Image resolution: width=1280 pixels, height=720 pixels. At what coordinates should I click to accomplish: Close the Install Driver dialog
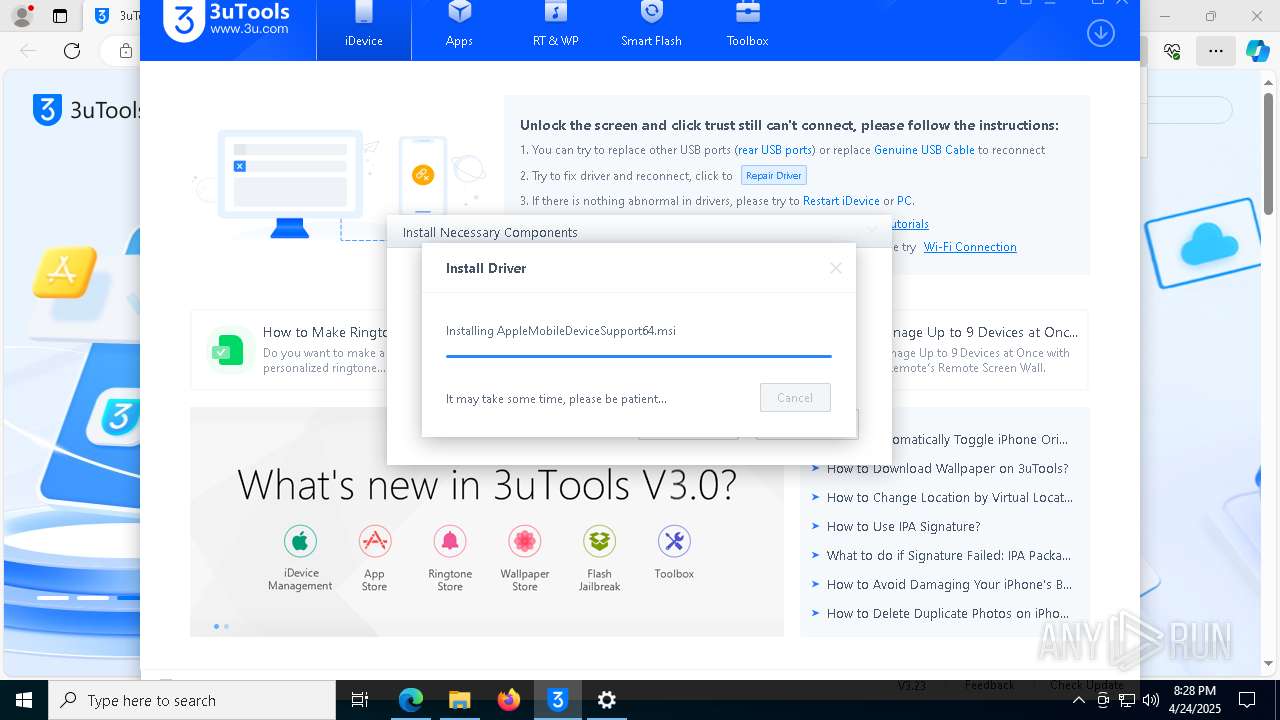(x=836, y=268)
